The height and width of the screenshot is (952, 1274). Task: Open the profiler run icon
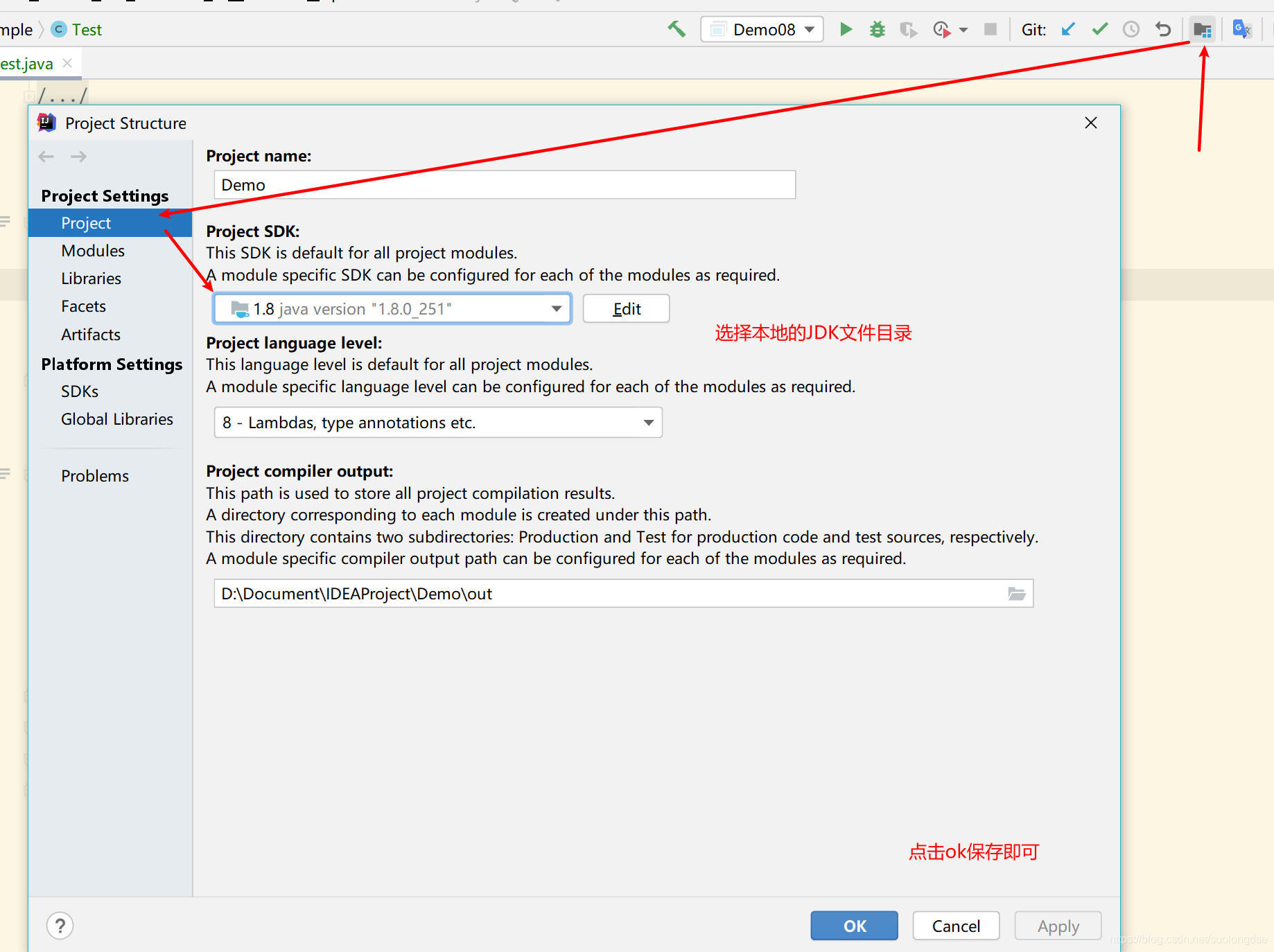(941, 30)
